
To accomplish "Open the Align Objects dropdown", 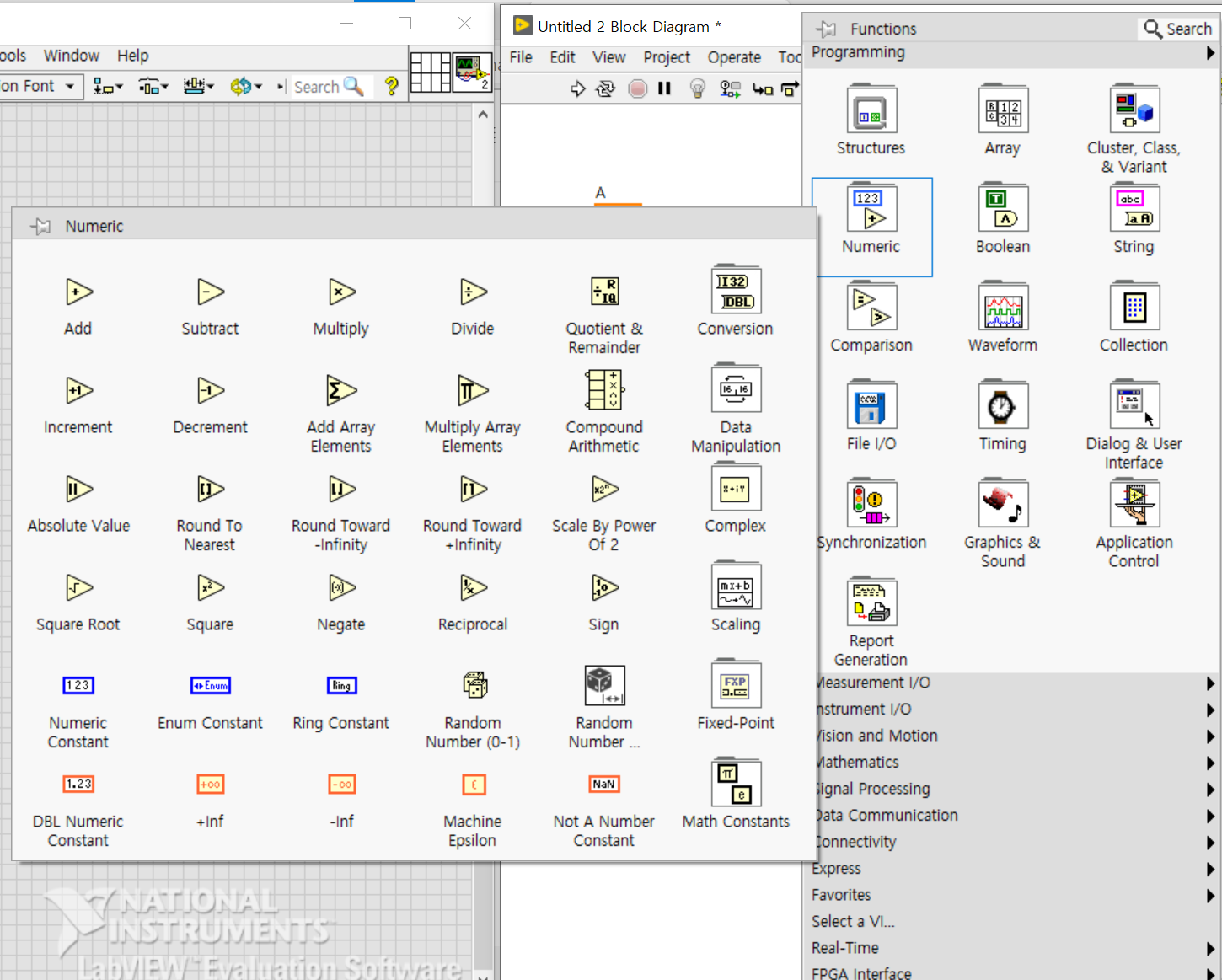I will coord(109,86).
